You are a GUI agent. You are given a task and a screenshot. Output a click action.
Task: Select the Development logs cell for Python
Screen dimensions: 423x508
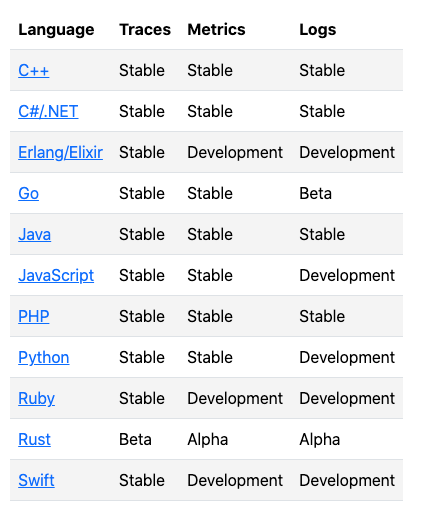tap(347, 357)
